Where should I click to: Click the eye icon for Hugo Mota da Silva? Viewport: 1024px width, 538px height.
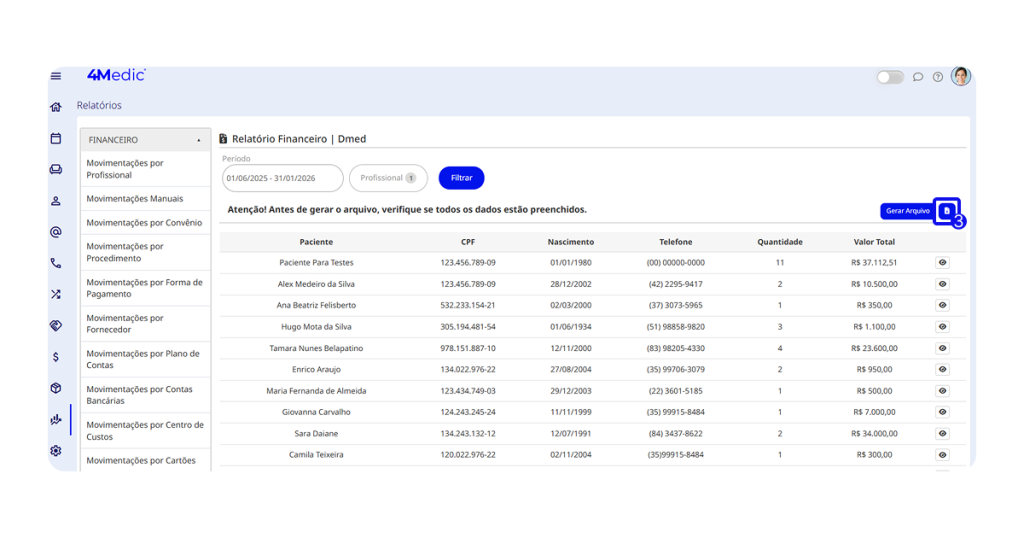(942, 327)
